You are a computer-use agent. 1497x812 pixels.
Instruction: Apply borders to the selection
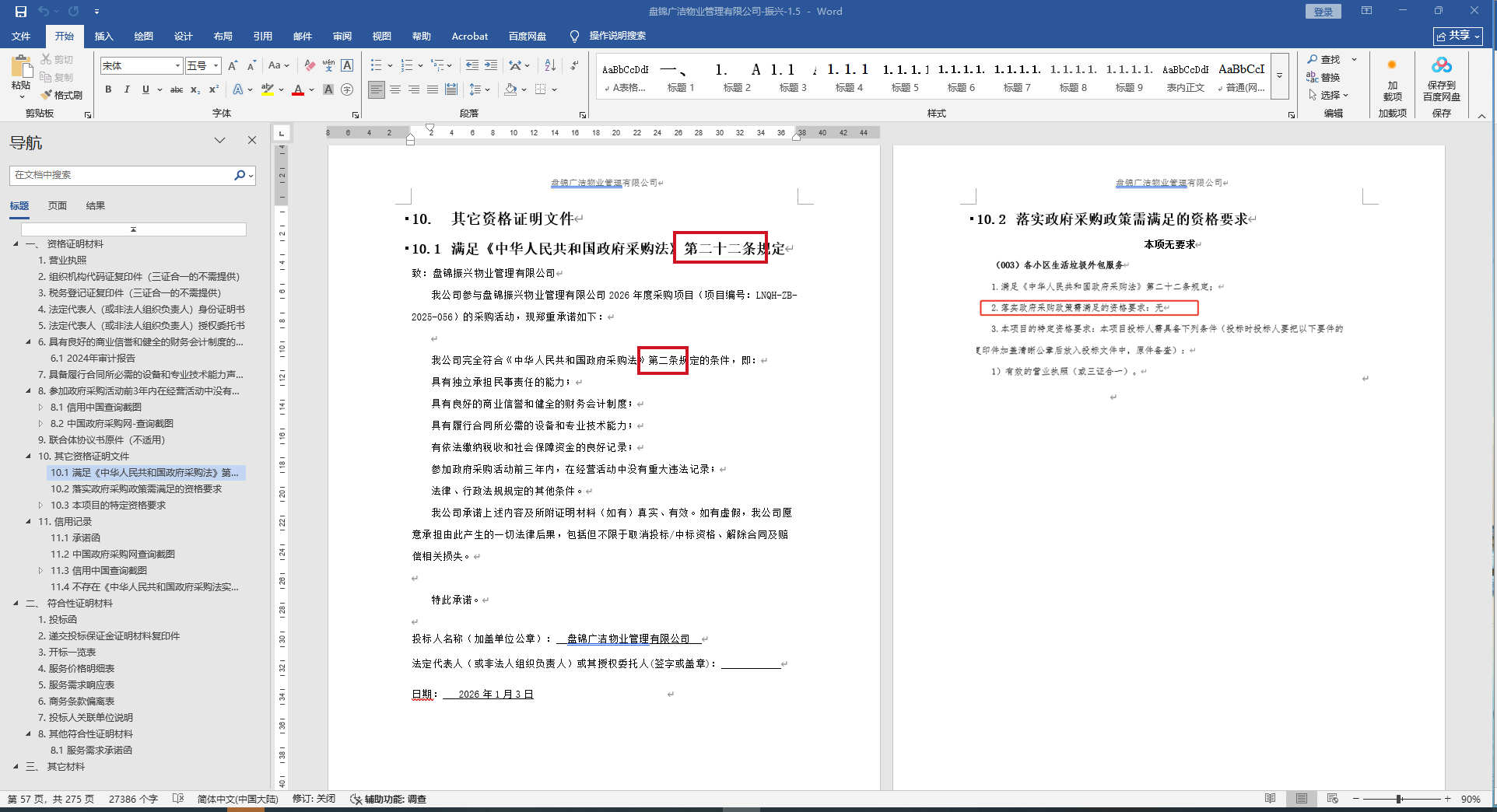pyautogui.click(x=541, y=89)
